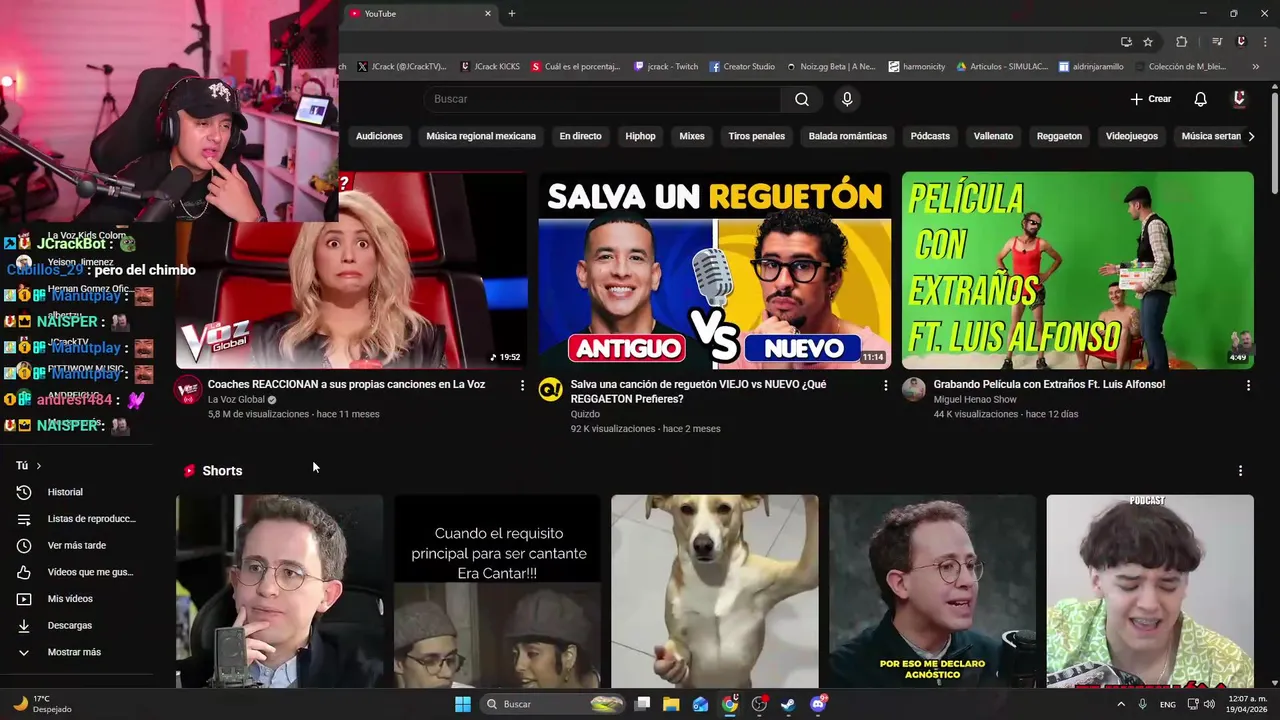1280x720 pixels.
Task: Expand the Tú section chevron
Action: 39,466
